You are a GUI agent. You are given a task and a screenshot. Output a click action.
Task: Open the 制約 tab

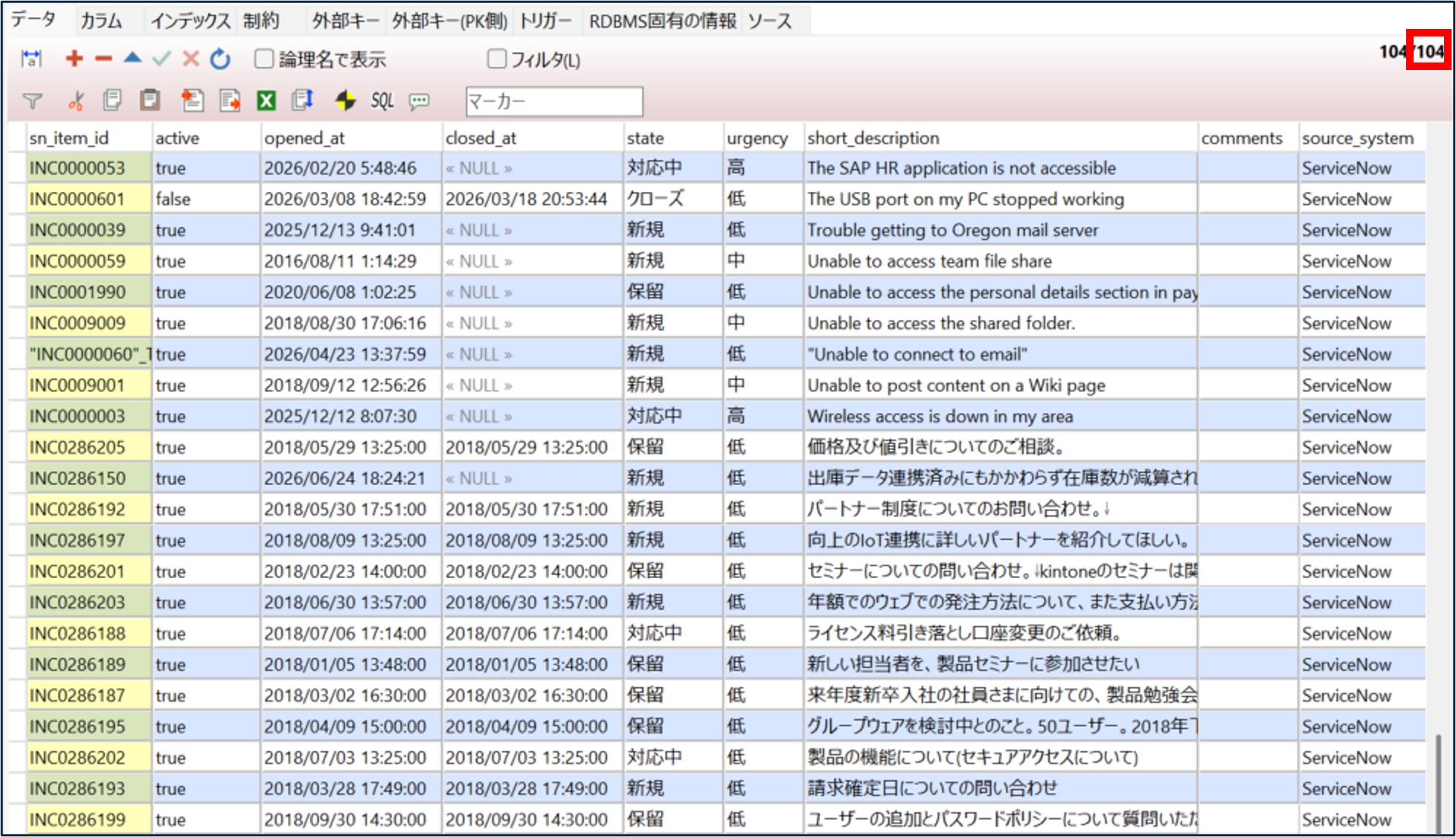tap(261, 21)
